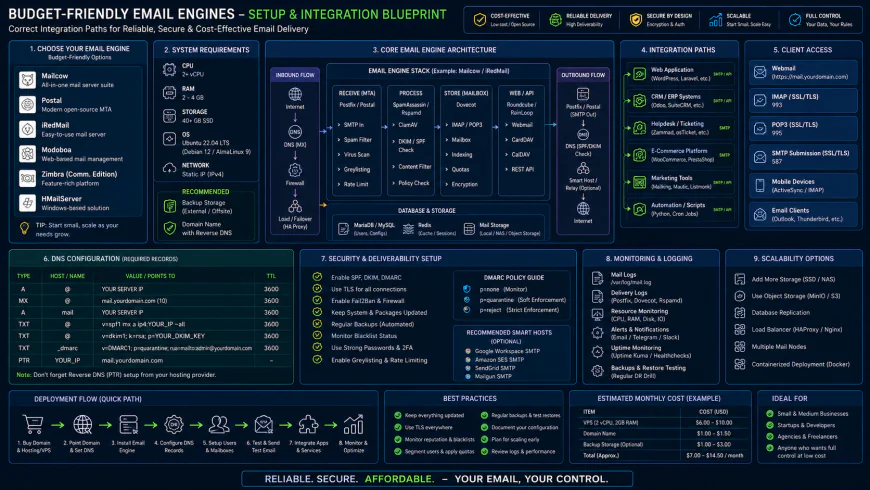Click the Web / API column header
870x490 pixels.
coord(522,93)
